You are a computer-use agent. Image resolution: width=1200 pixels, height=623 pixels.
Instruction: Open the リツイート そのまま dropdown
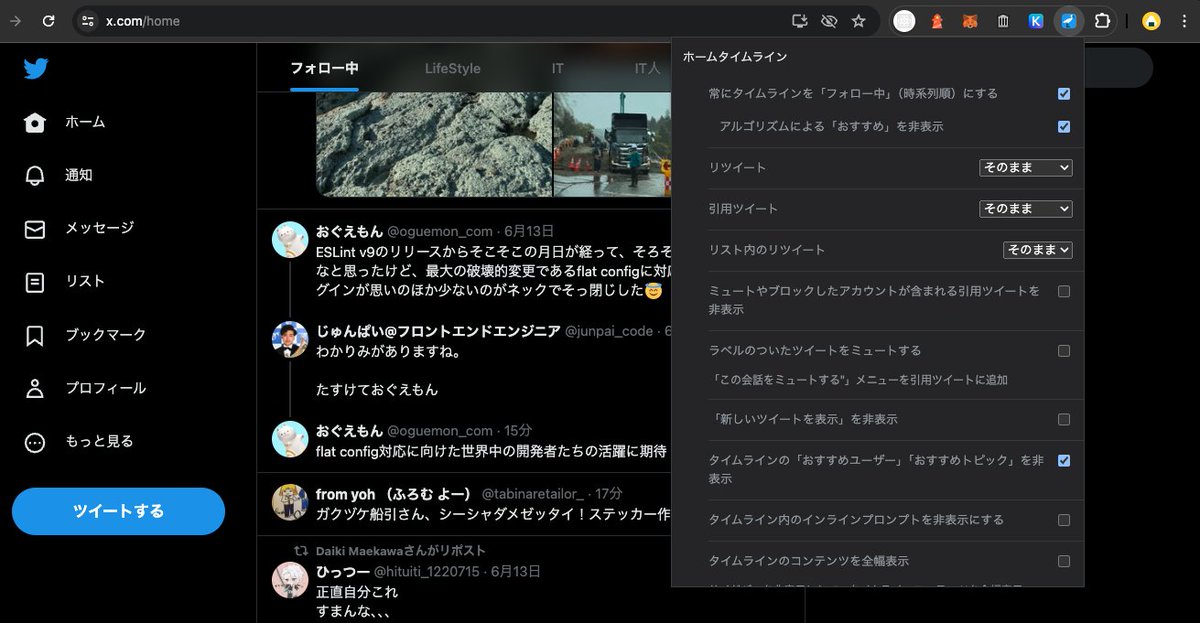1026,168
